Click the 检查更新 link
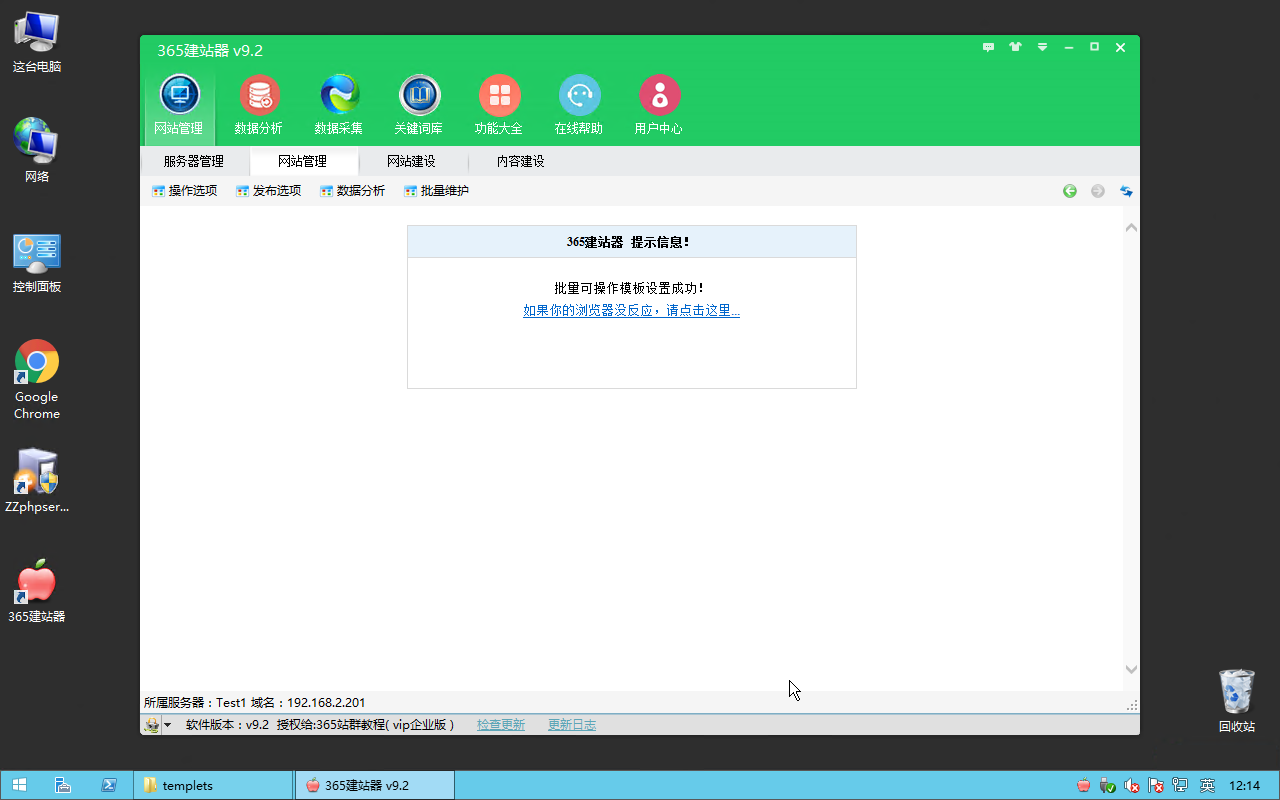The image size is (1280, 800). coord(501,725)
